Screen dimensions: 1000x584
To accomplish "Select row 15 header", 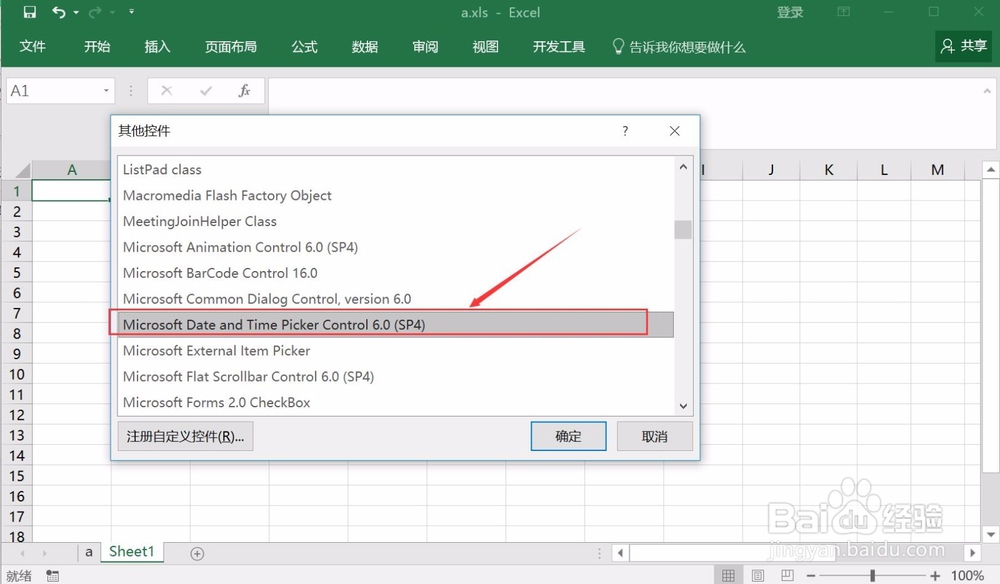I will pos(17,476).
